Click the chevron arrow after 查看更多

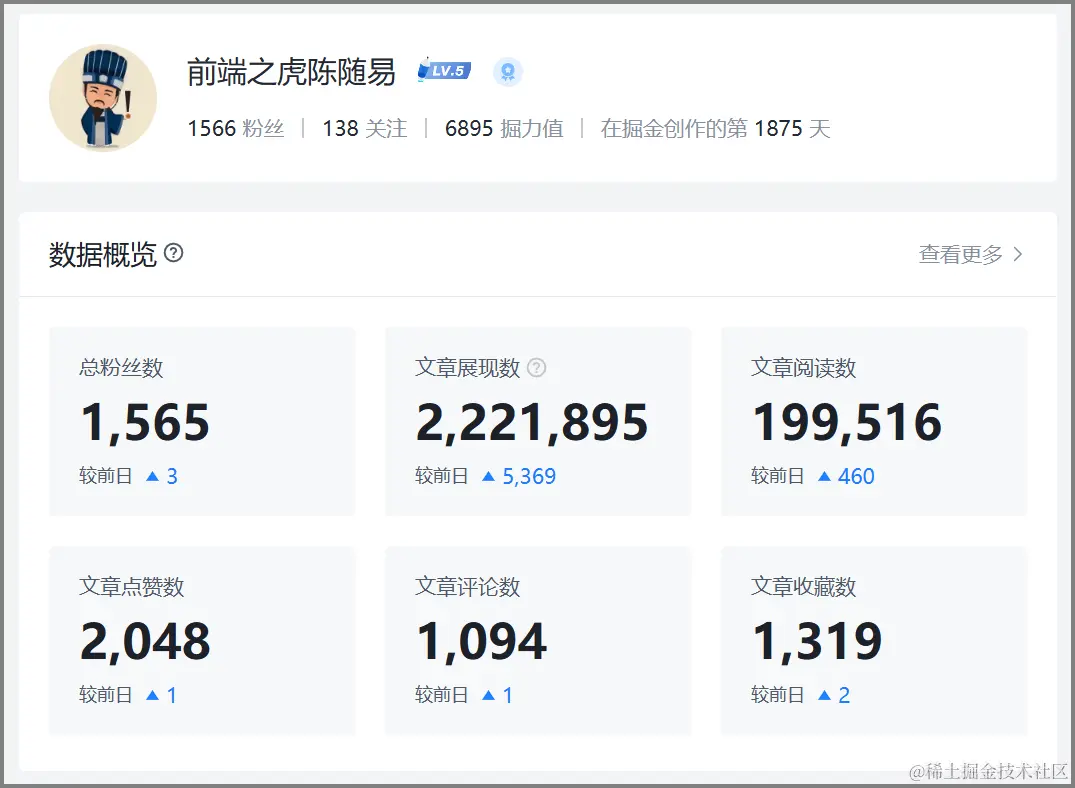1018,254
